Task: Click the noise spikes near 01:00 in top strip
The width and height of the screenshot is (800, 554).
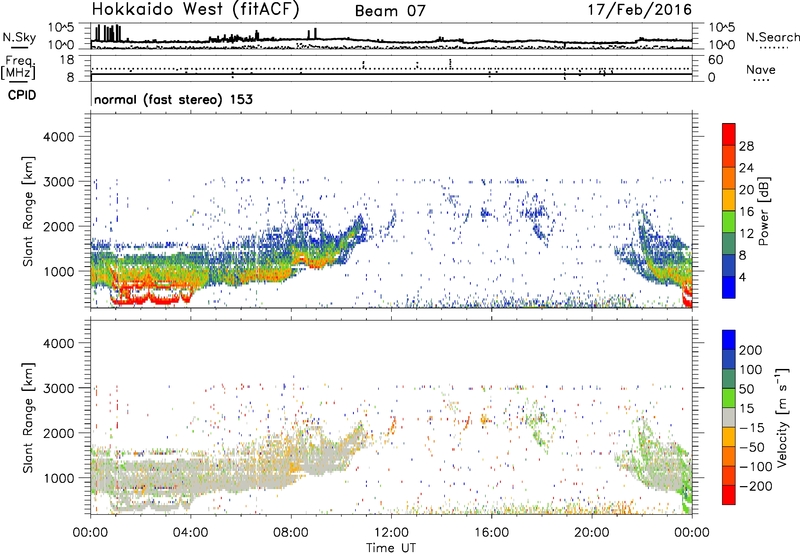Action: point(108,33)
